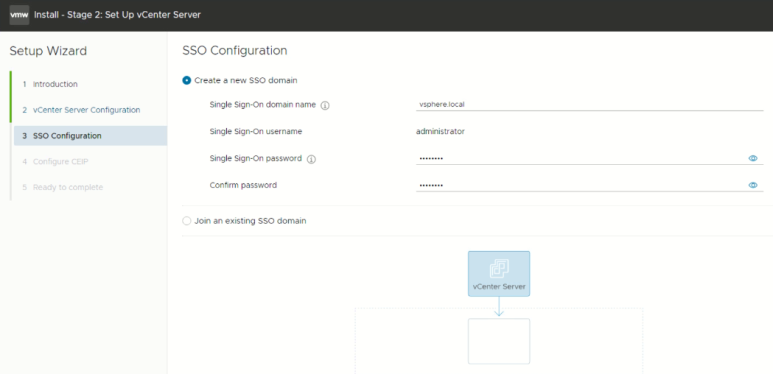Show Single Sign-On password with eye icon
This screenshot has height=374, width=773.
point(753,158)
